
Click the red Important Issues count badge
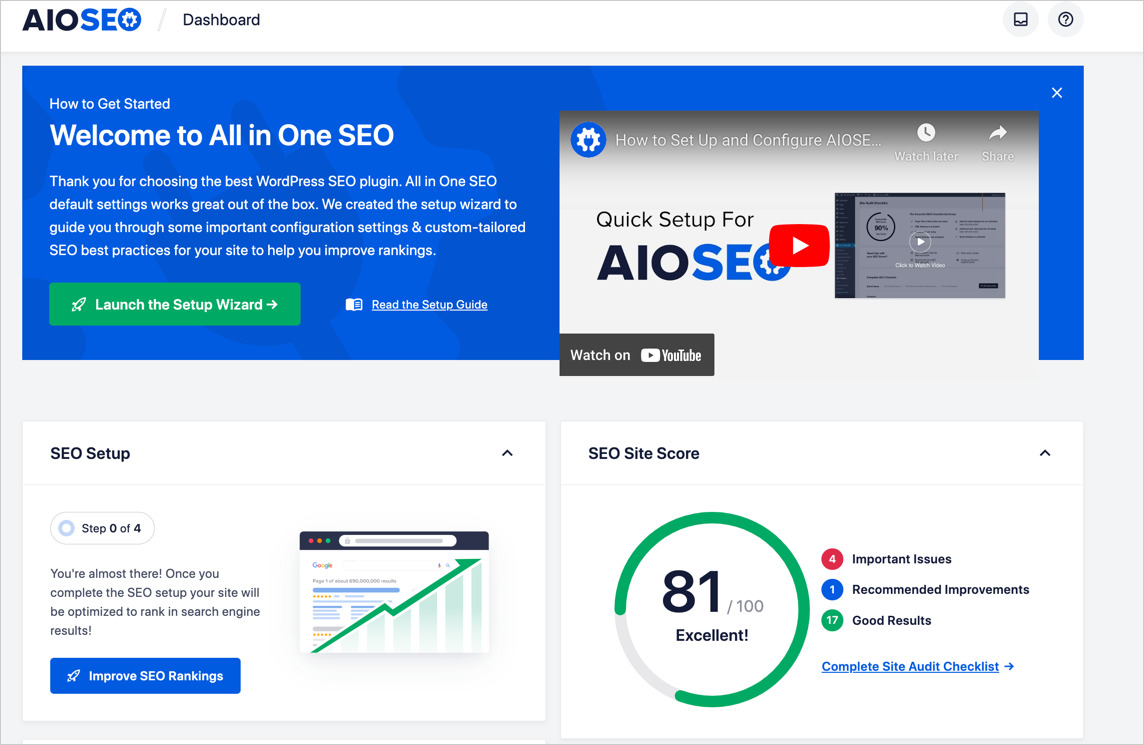click(832, 559)
